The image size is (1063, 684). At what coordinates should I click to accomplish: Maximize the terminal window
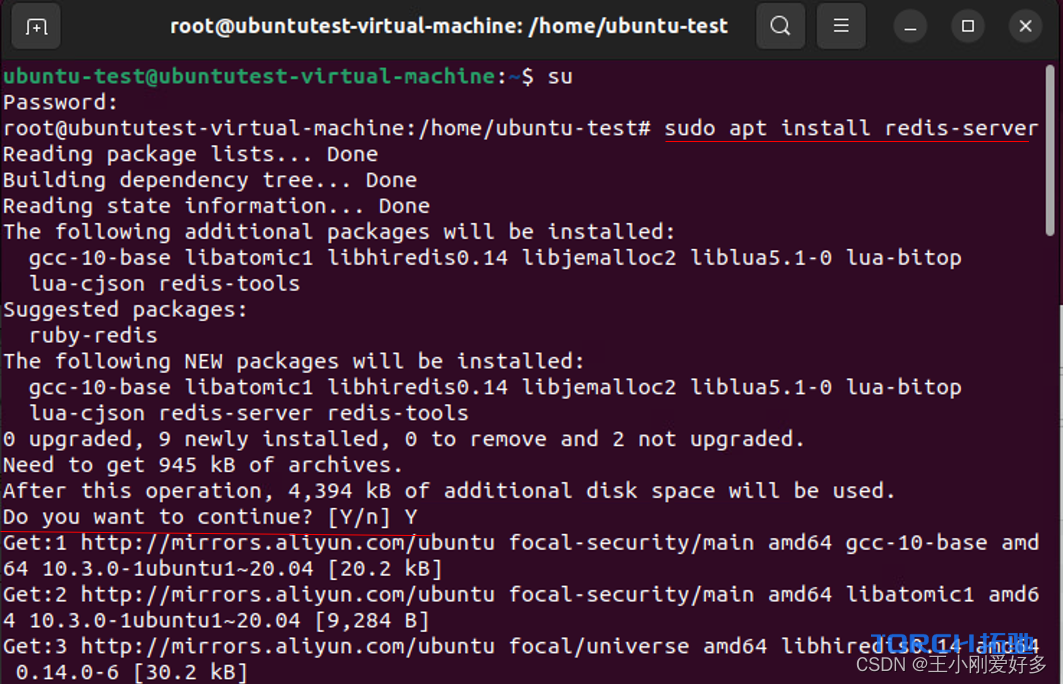click(x=967, y=26)
